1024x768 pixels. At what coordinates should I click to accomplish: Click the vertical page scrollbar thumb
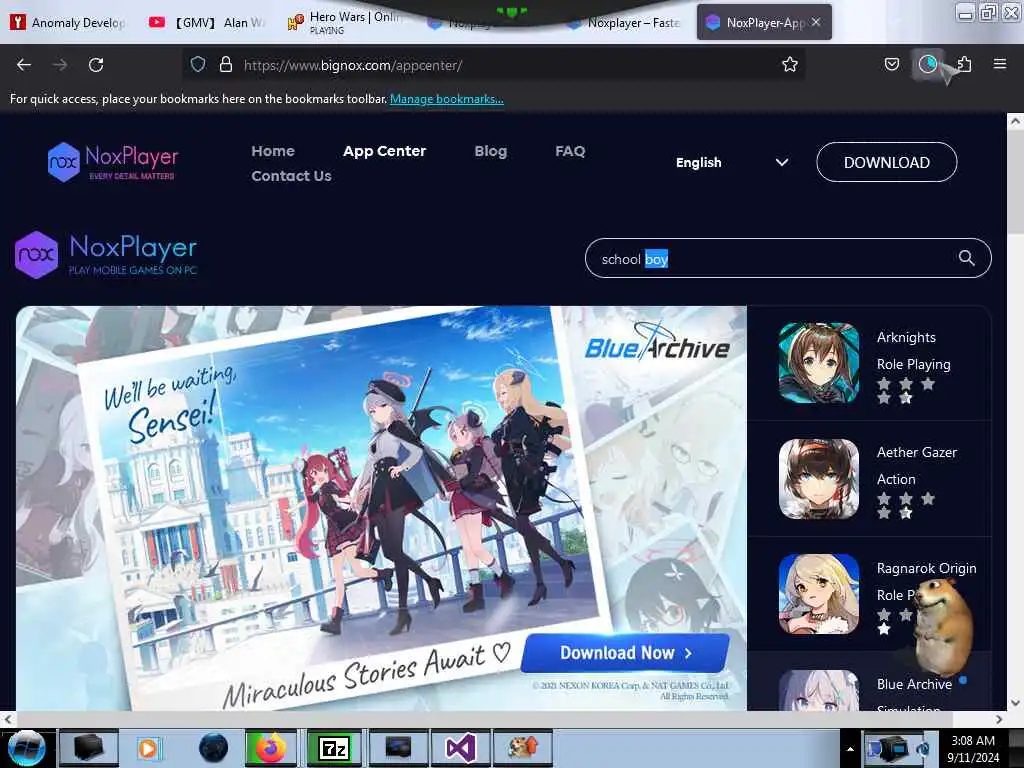click(x=1015, y=183)
